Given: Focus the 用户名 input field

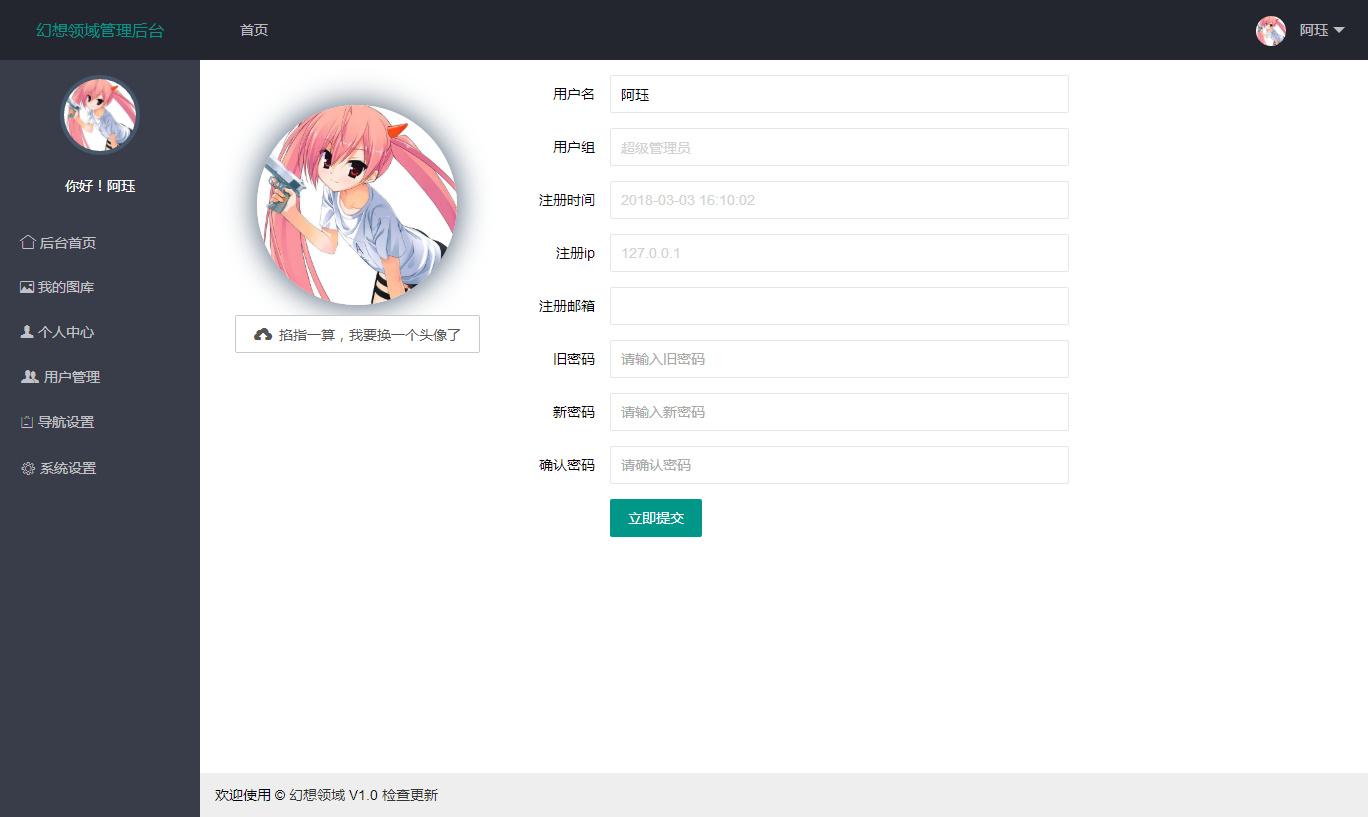Looking at the screenshot, I should 838,94.
